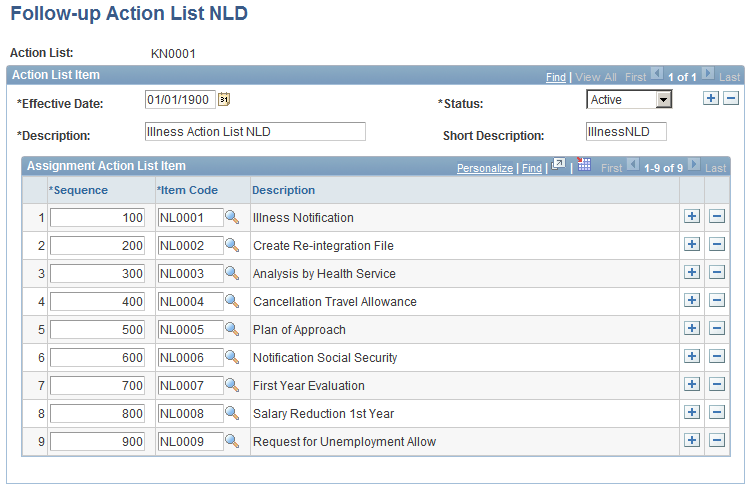Show previous Action List Item row arrow
The image size is (750, 488).
657,74
